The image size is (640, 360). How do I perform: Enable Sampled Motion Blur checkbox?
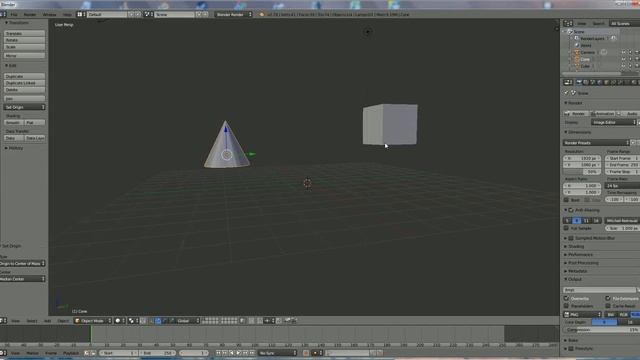(x=571, y=238)
